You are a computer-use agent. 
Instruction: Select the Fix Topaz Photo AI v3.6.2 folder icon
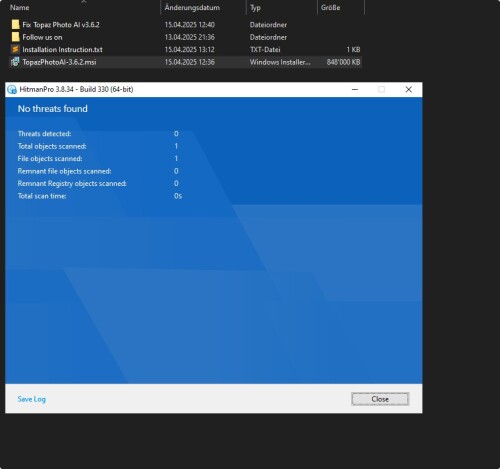click(15, 24)
